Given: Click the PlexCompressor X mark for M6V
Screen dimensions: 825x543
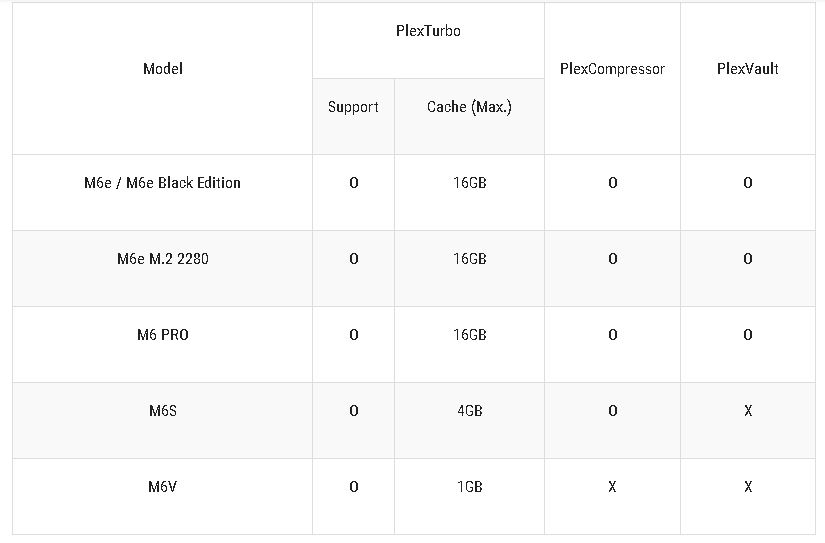Looking at the screenshot, I should pyautogui.click(x=612, y=487).
